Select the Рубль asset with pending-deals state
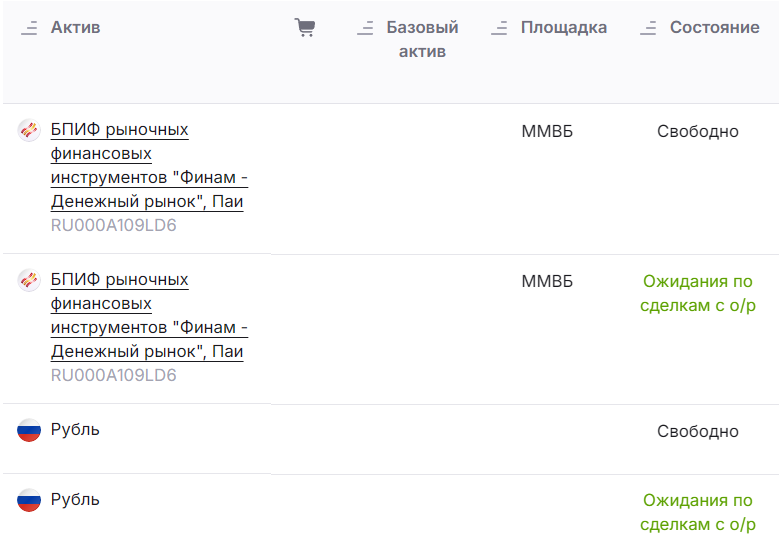Viewport: 779px width, 545px height. (75, 500)
